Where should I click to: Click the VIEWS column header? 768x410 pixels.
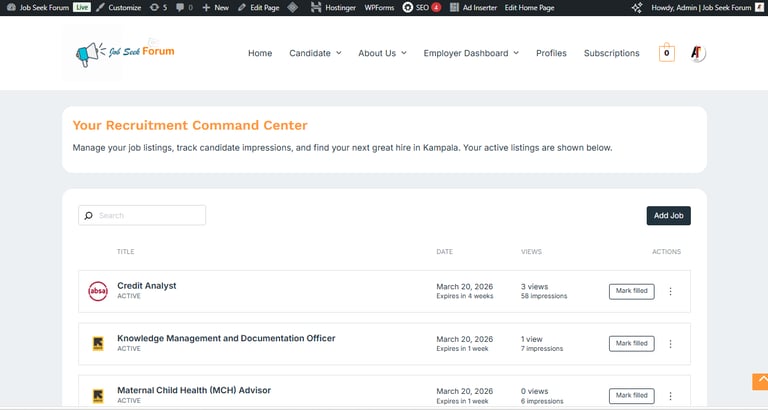coord(531,252)
